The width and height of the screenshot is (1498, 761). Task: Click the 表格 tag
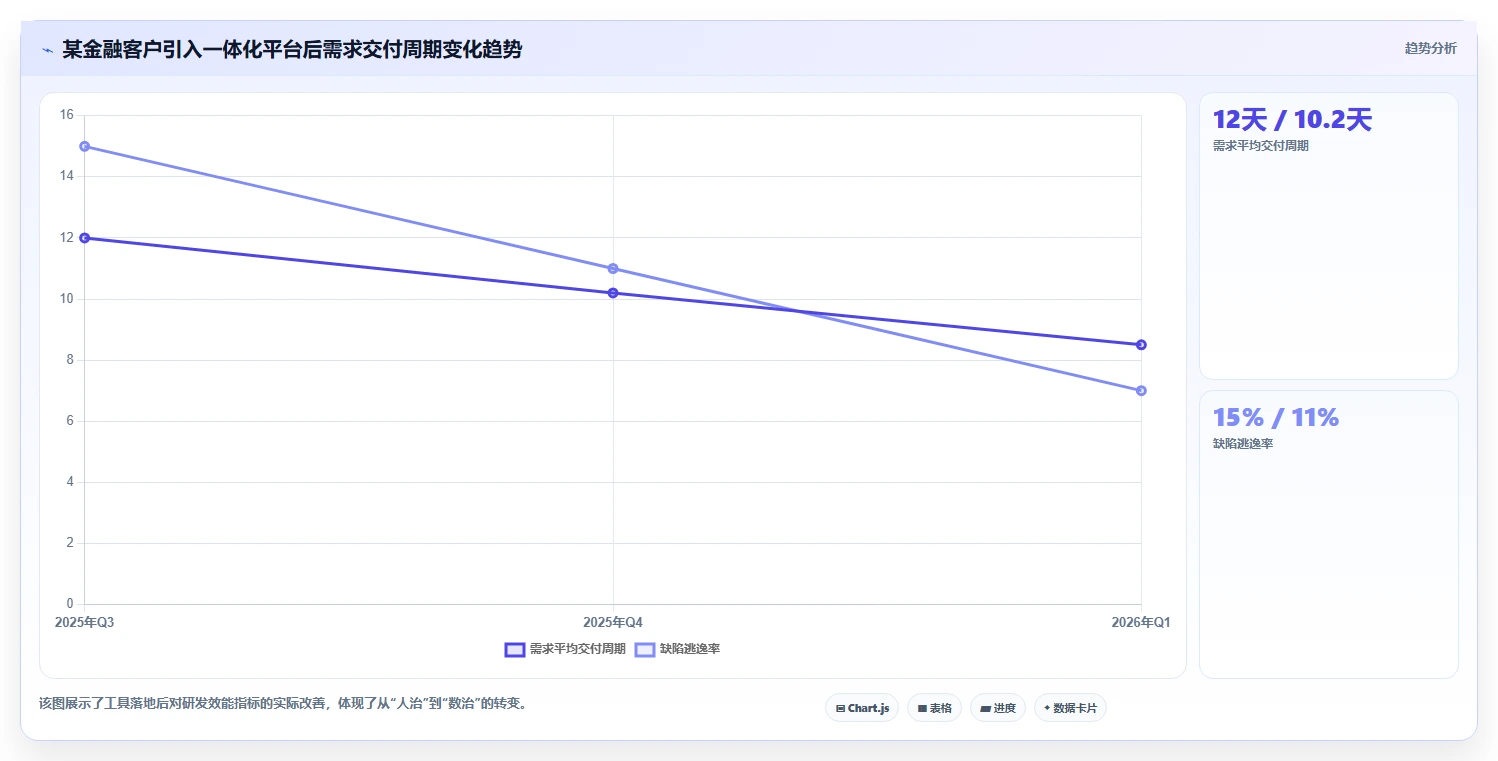[x=934, y=708]
